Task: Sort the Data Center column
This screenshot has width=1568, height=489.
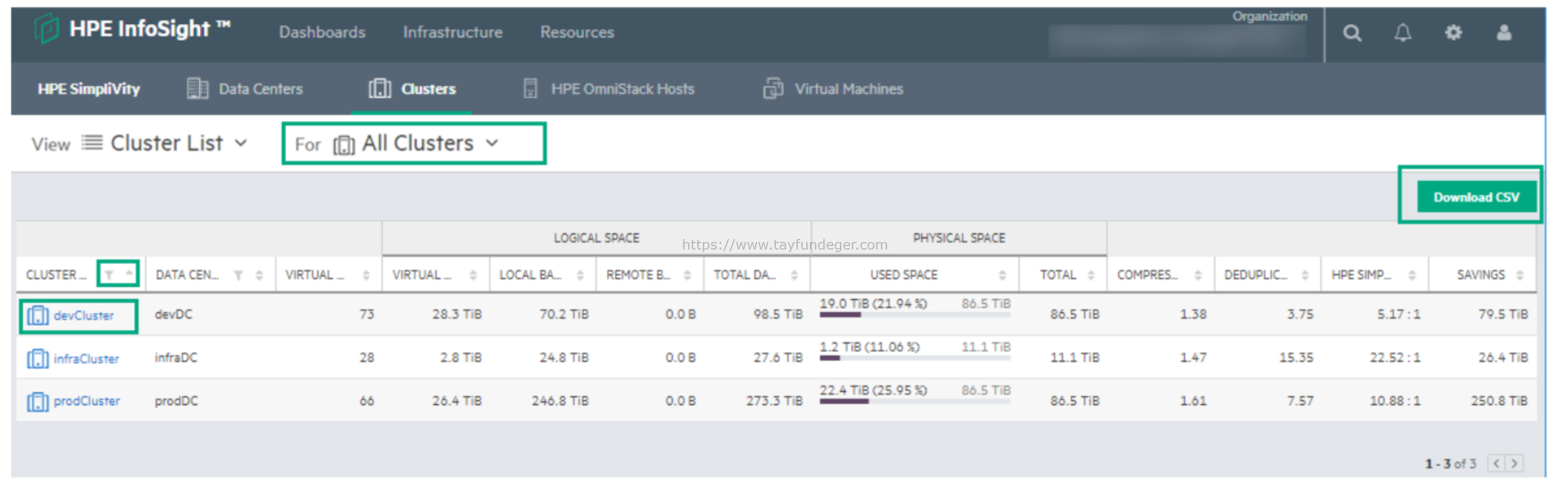Action: coord(259,276)
